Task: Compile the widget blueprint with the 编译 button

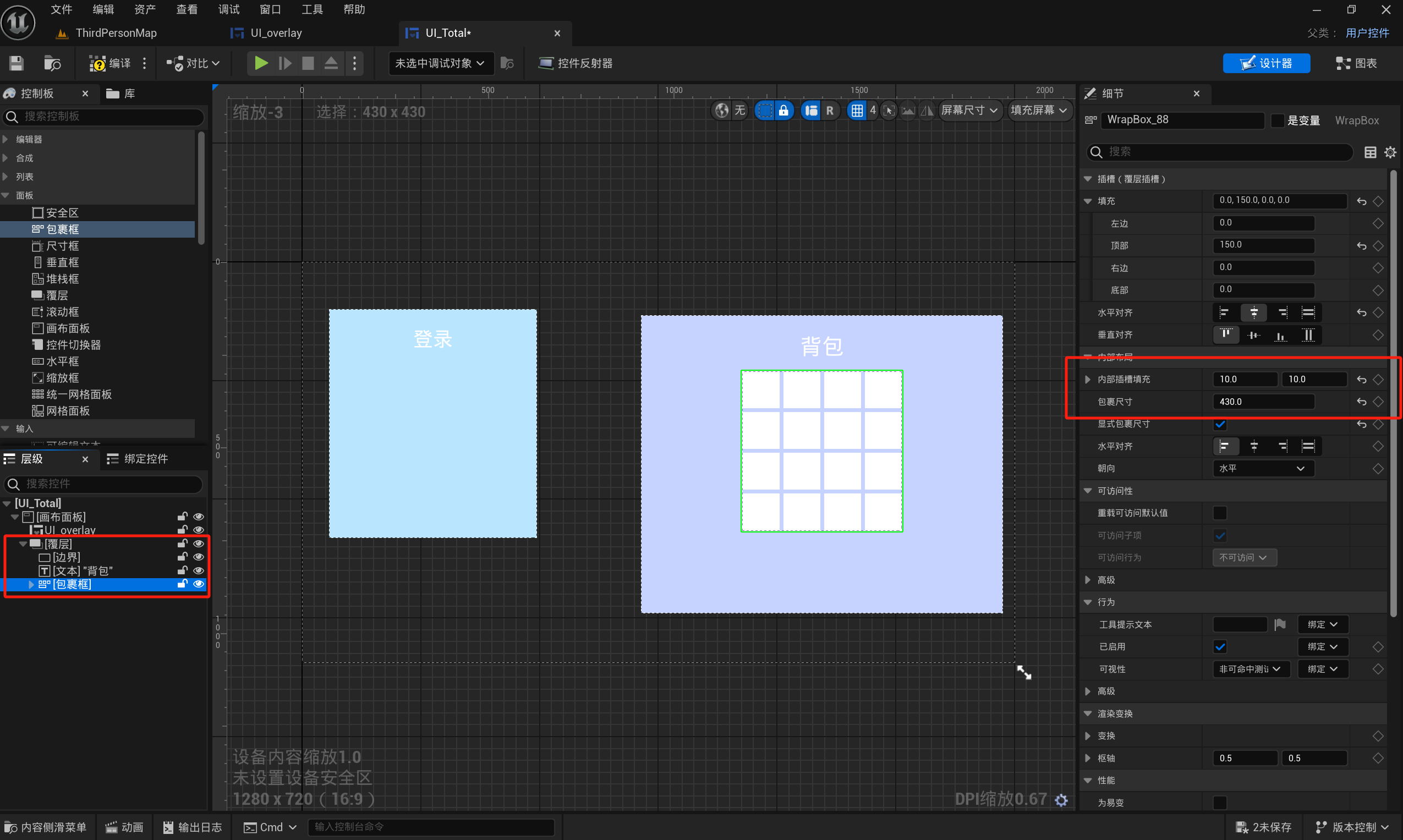Action: pyautogui.click(x=110, y=63)
